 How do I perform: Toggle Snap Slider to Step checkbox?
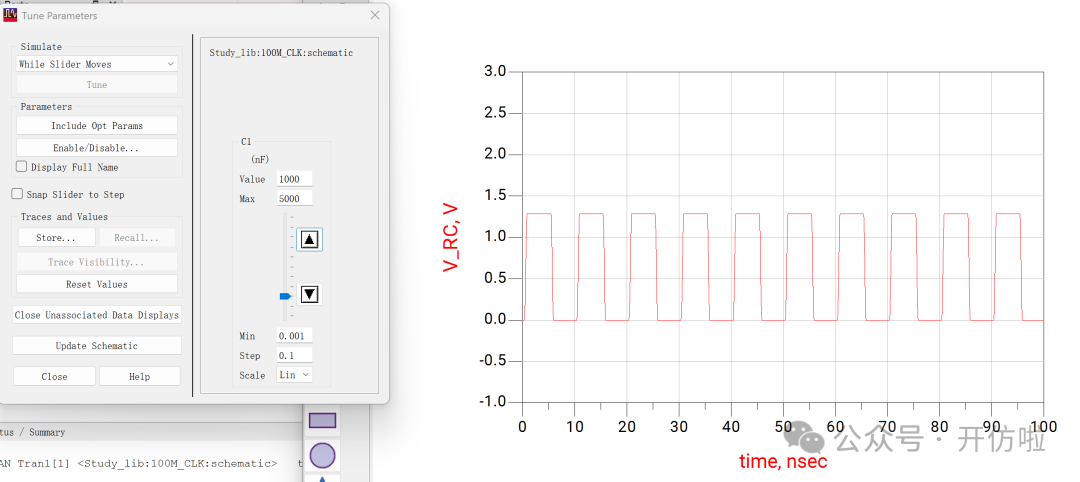pyautogui.click(x=18, y=194)
